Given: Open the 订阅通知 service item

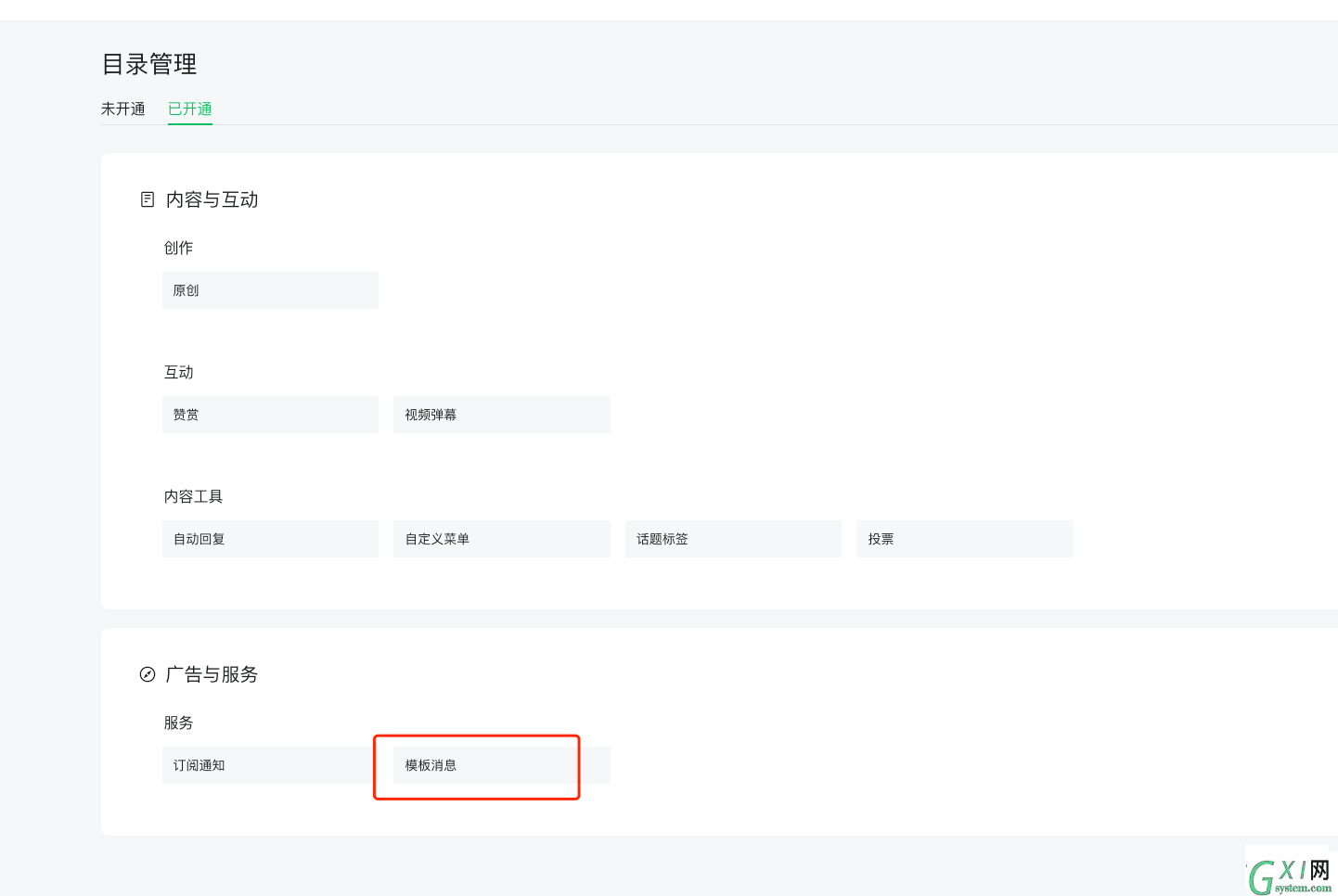Looking at the screenshot, I should click(x=270, y=765).
